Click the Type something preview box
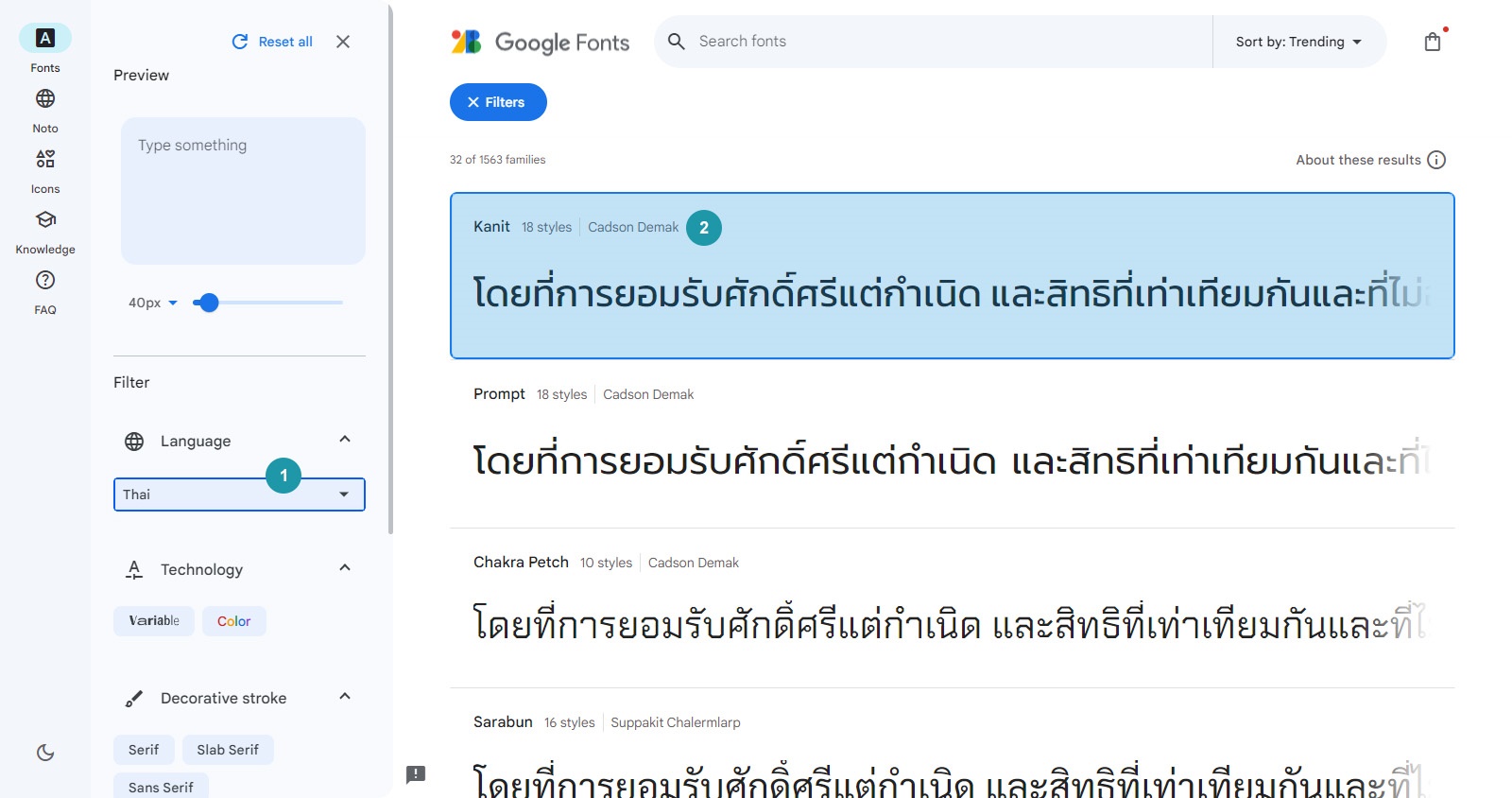The image size is (1512, 798). [x=243, y=191]
